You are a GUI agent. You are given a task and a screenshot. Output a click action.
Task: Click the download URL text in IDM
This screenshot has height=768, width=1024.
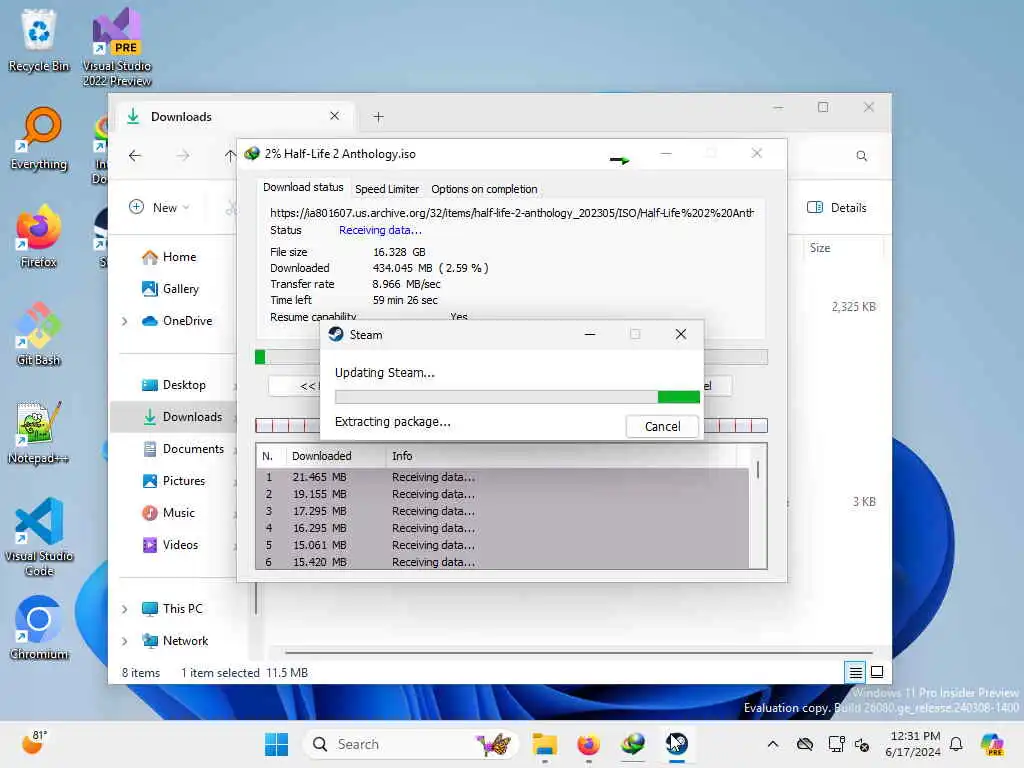coord(512,213)
